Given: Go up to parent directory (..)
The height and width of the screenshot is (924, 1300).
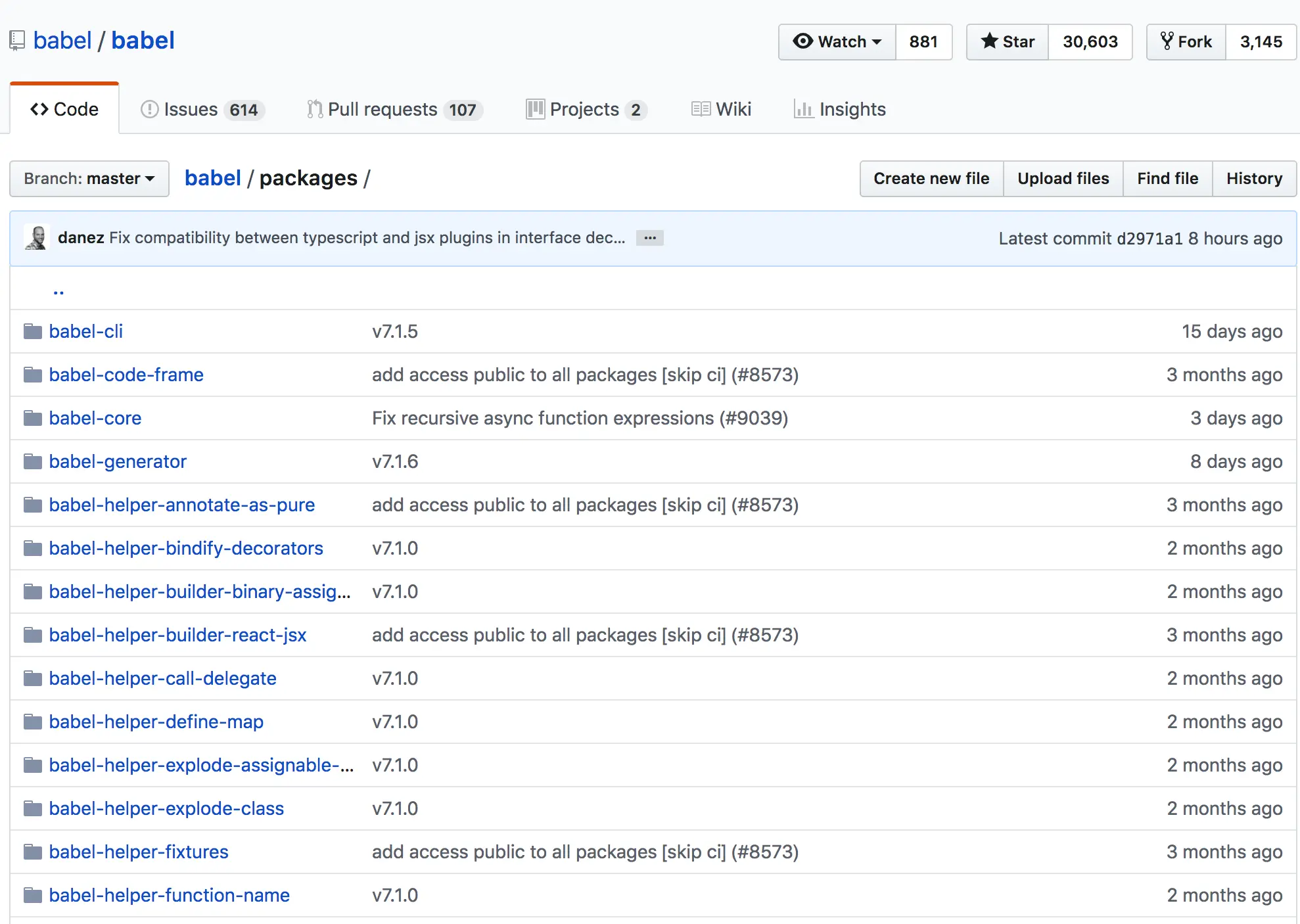Looking at the screenshot, I should click(58, 290).
